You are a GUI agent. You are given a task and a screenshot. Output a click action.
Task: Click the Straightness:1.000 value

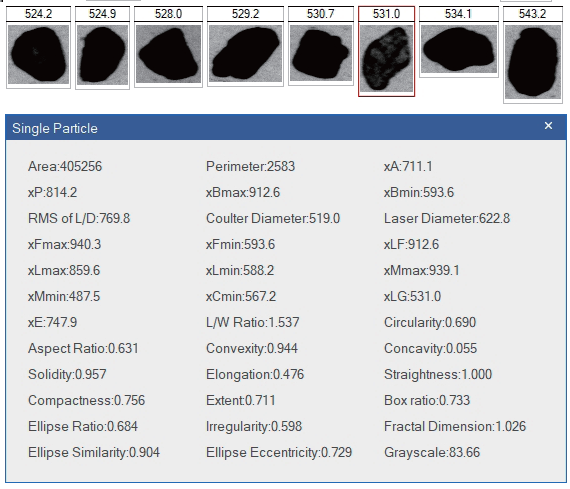point(438,374)
